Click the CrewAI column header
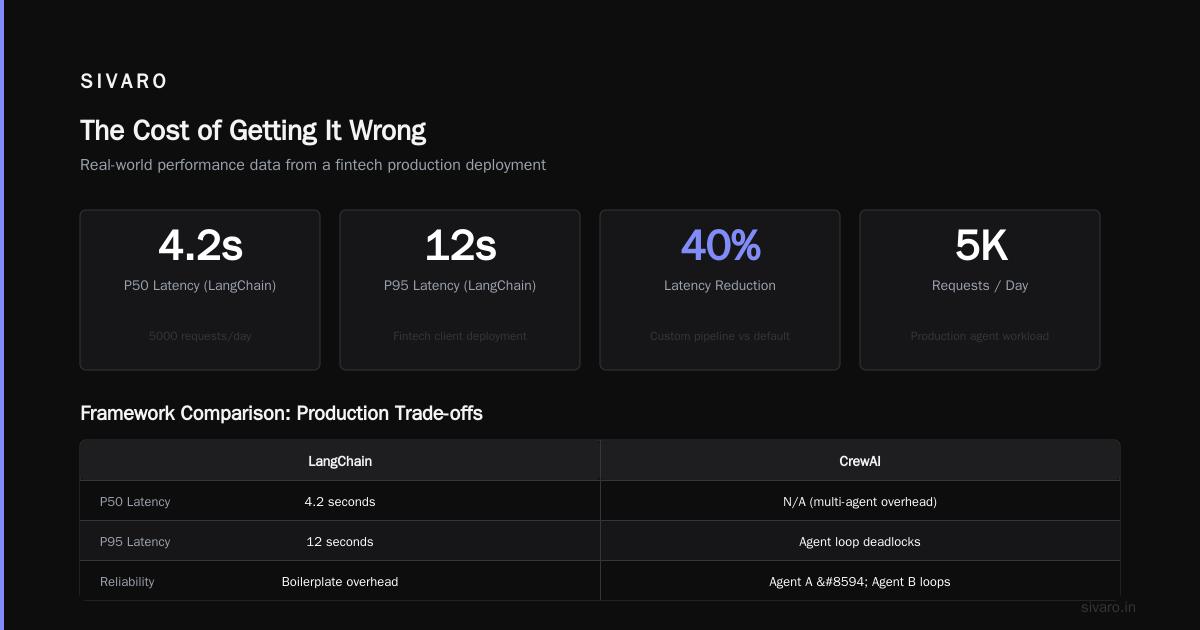1200x630 pixels. coord(860,461)
